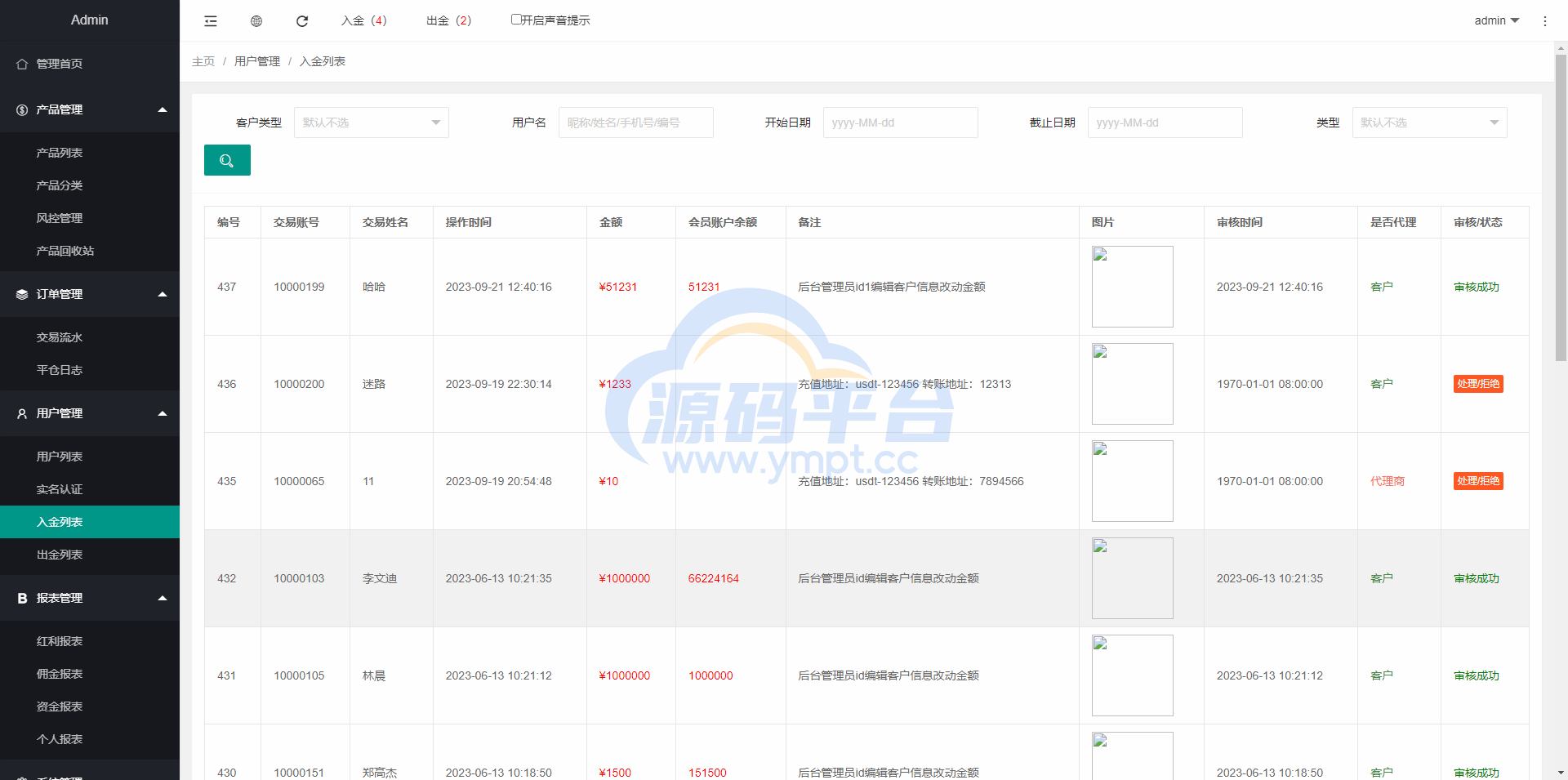
Task: Collapse the 产品管理 menu arrow
Action: (163, 109)
